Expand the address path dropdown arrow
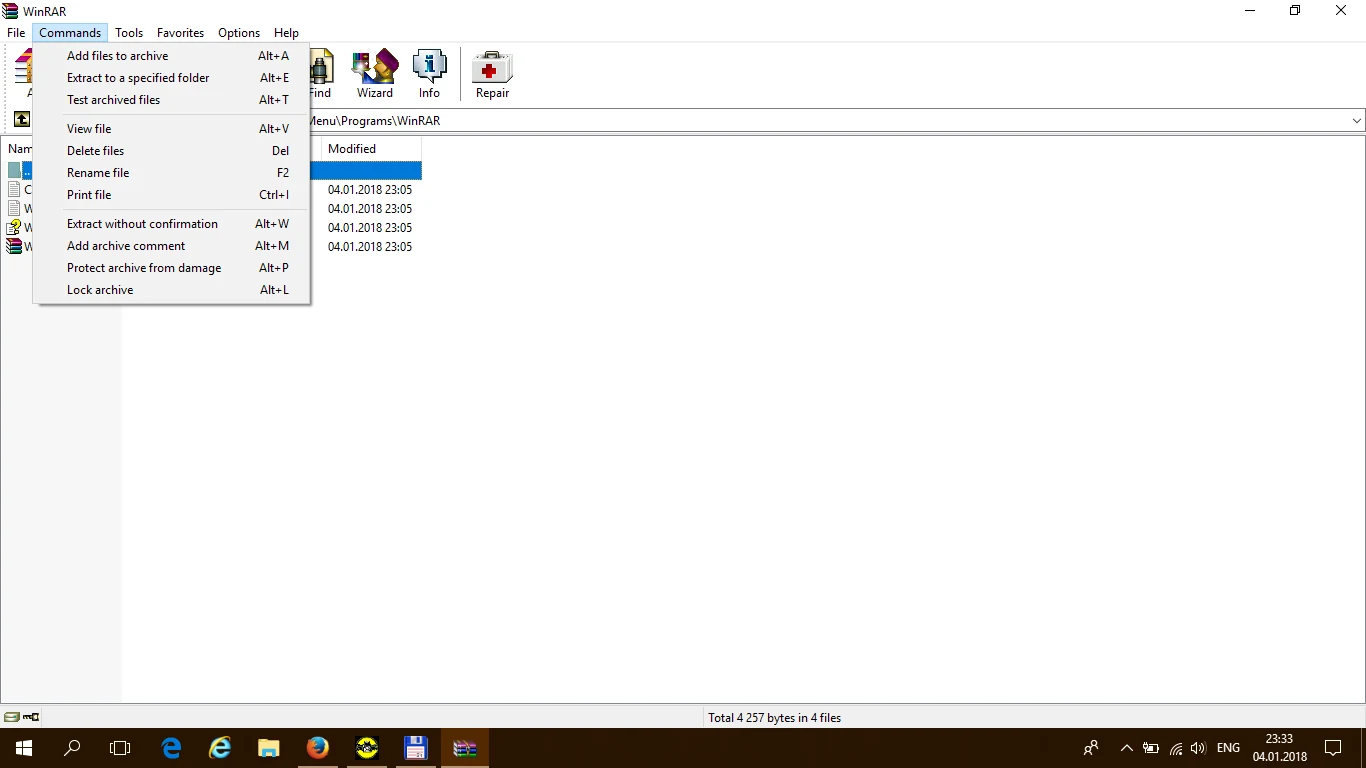The height and width of the screenshot is (768, 1366). pos(1357,120)
